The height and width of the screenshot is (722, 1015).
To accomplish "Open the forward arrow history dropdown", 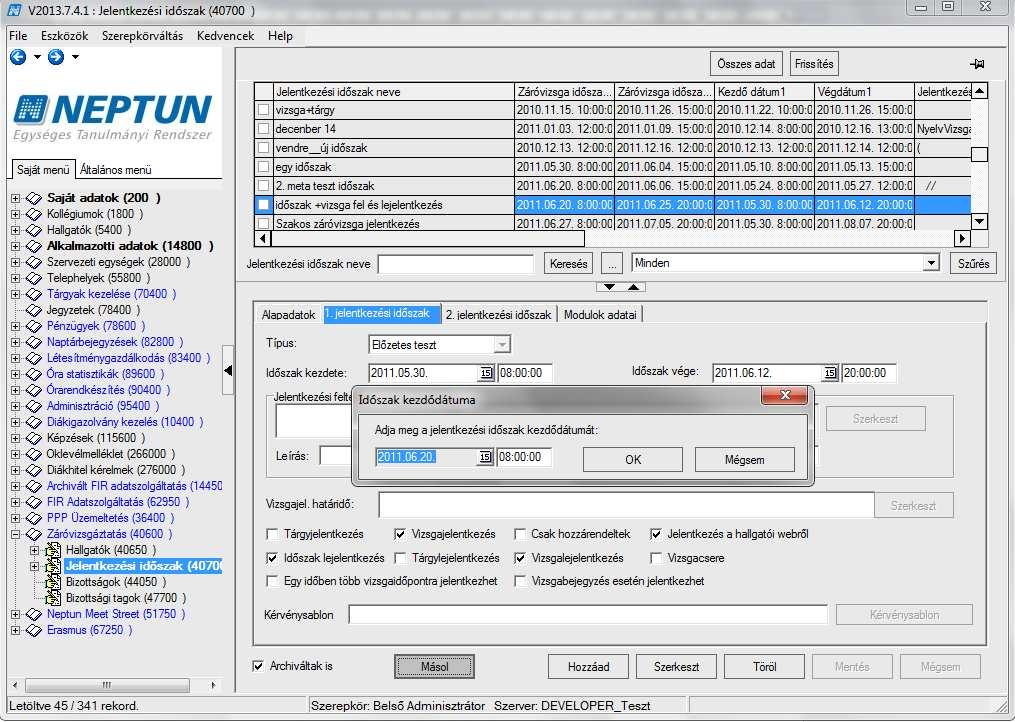I will point(75,57).
